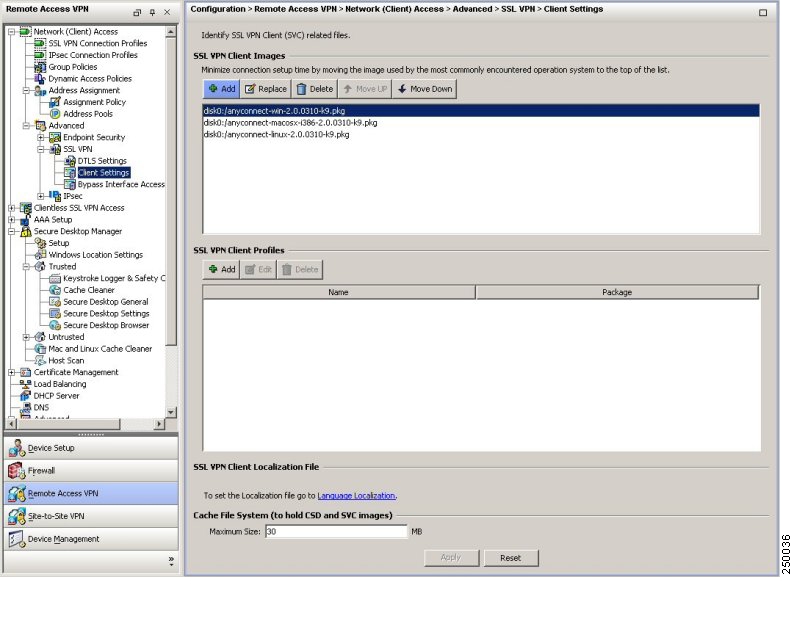
Task: Select DTLS Settings in the tree
Action: [x=101, y=161]
